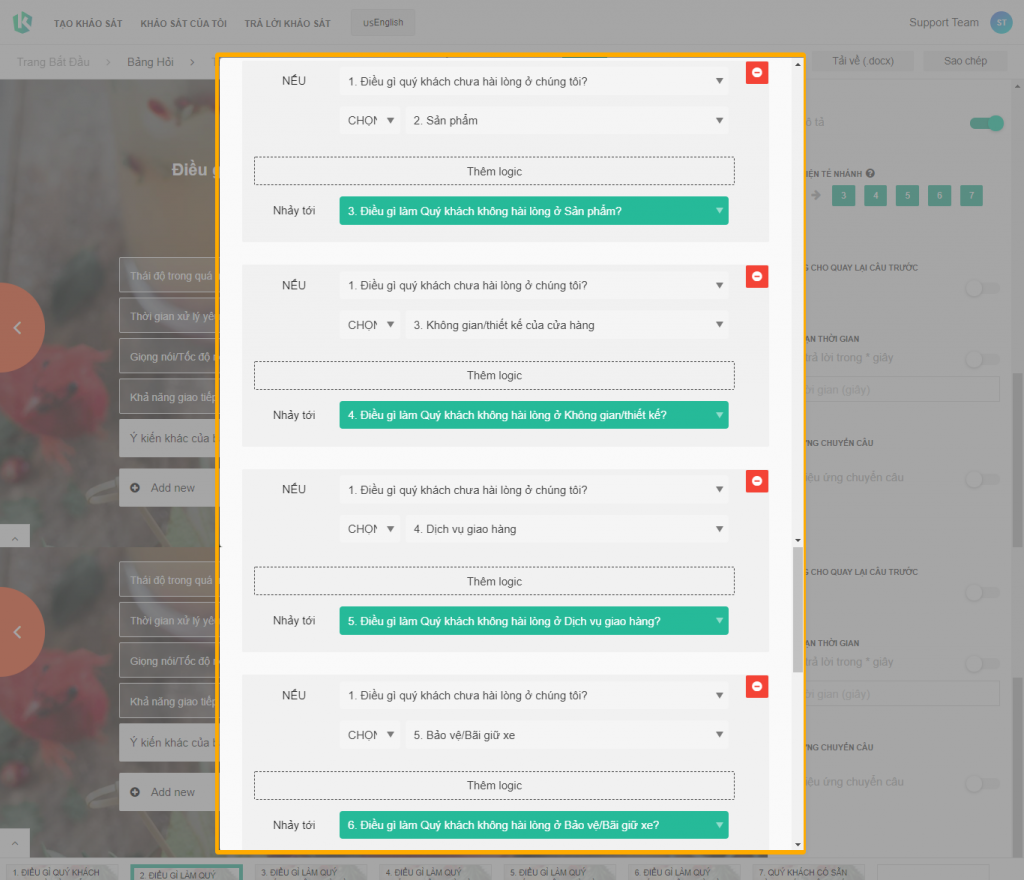Open tab 1. Điều gì quý khách
The image size is (1024, 880).
62,872
